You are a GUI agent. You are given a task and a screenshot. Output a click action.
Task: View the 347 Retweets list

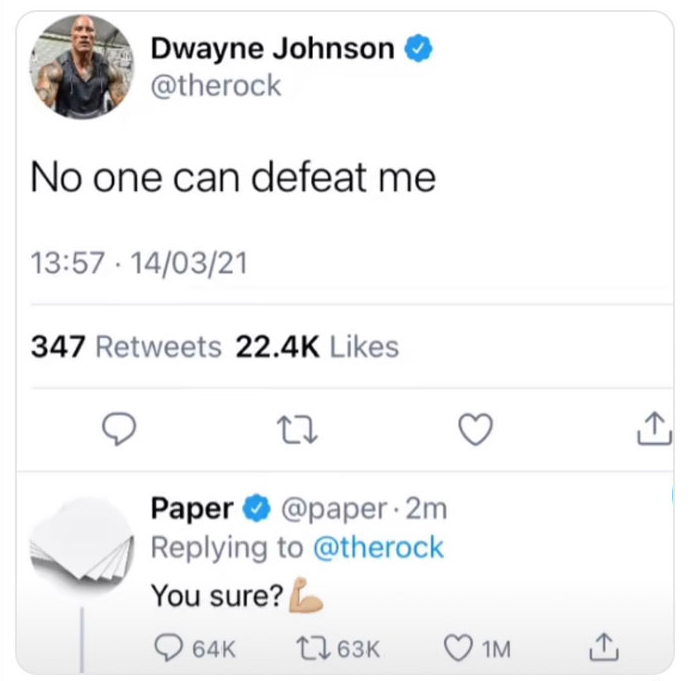click(x=126, y=347)
